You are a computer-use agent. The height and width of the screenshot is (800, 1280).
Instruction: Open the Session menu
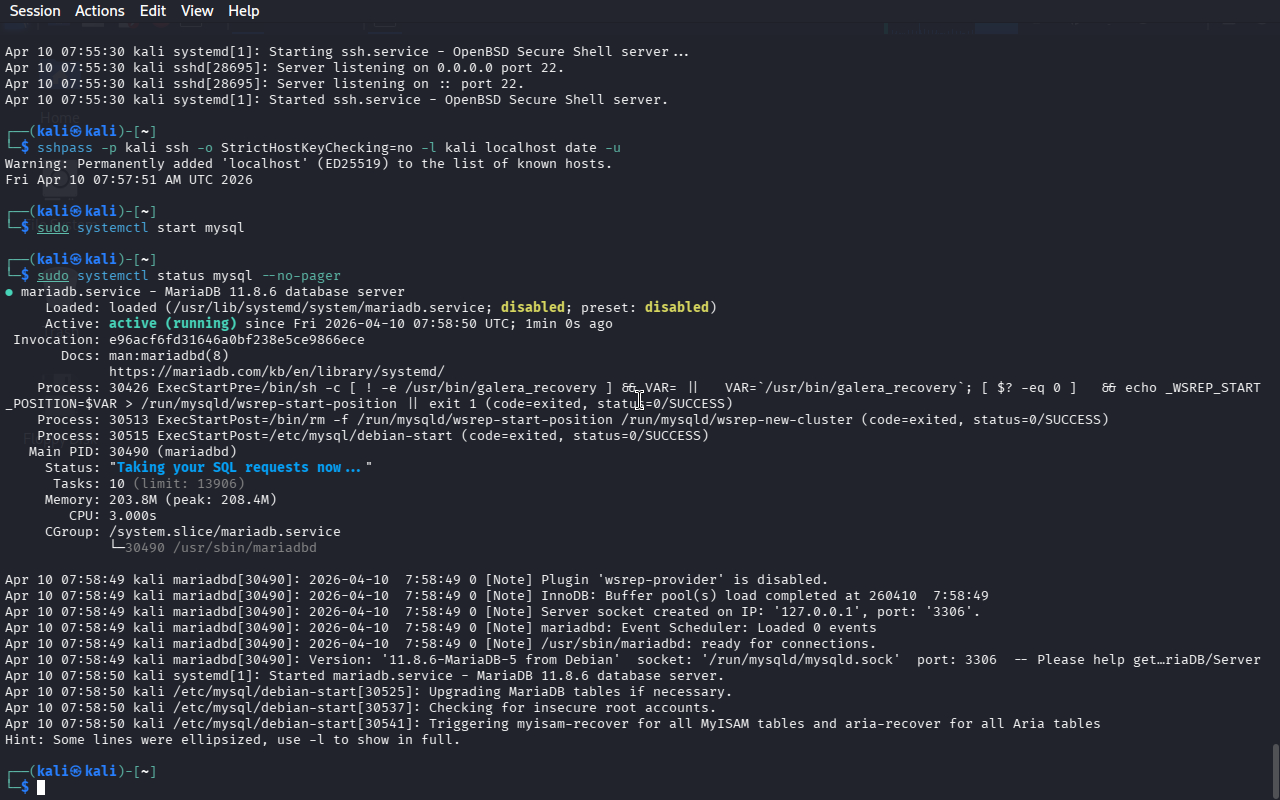tap(35, 11)
